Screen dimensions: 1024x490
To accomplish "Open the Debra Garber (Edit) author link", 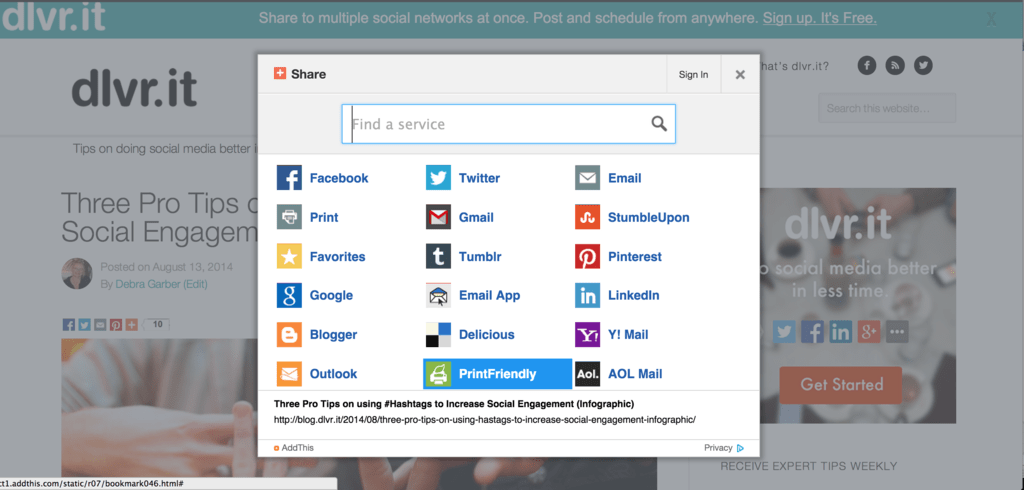I will [x=161, y=284].
